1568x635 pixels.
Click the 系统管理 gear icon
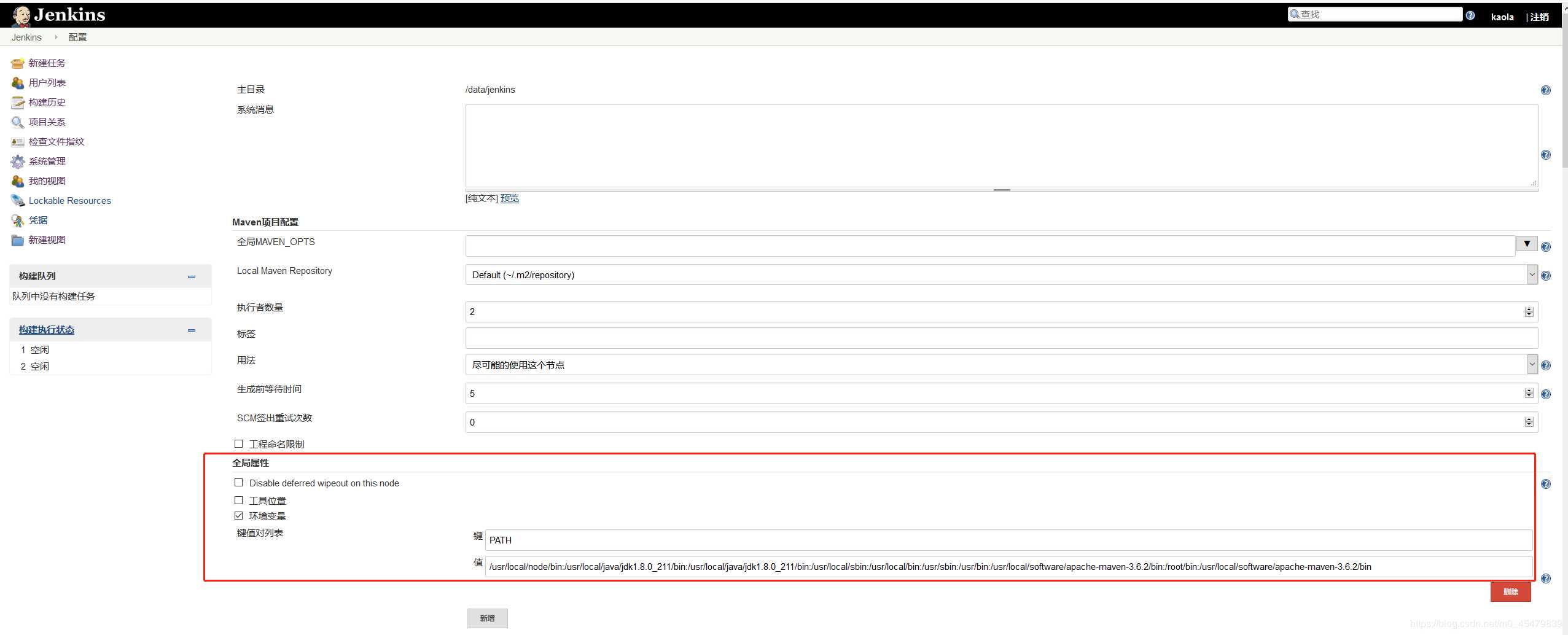click(17, 162)
